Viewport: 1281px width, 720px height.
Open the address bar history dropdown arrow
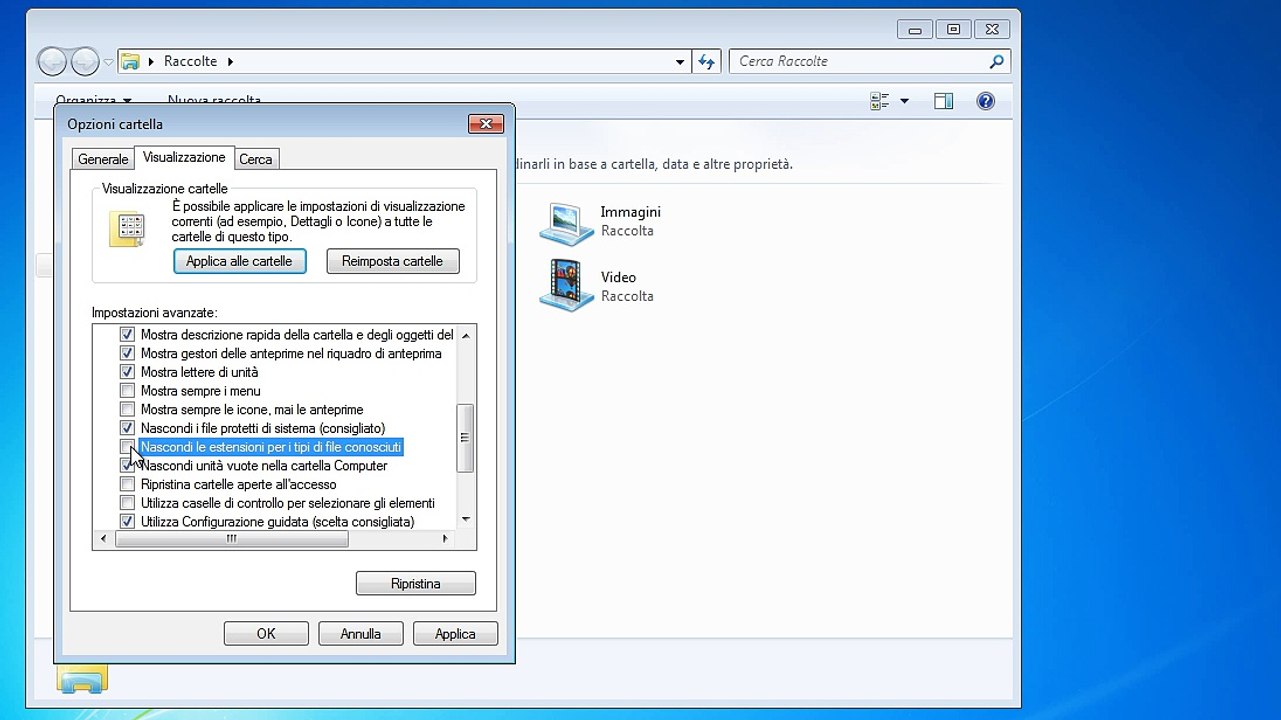[x=680, y=62]
